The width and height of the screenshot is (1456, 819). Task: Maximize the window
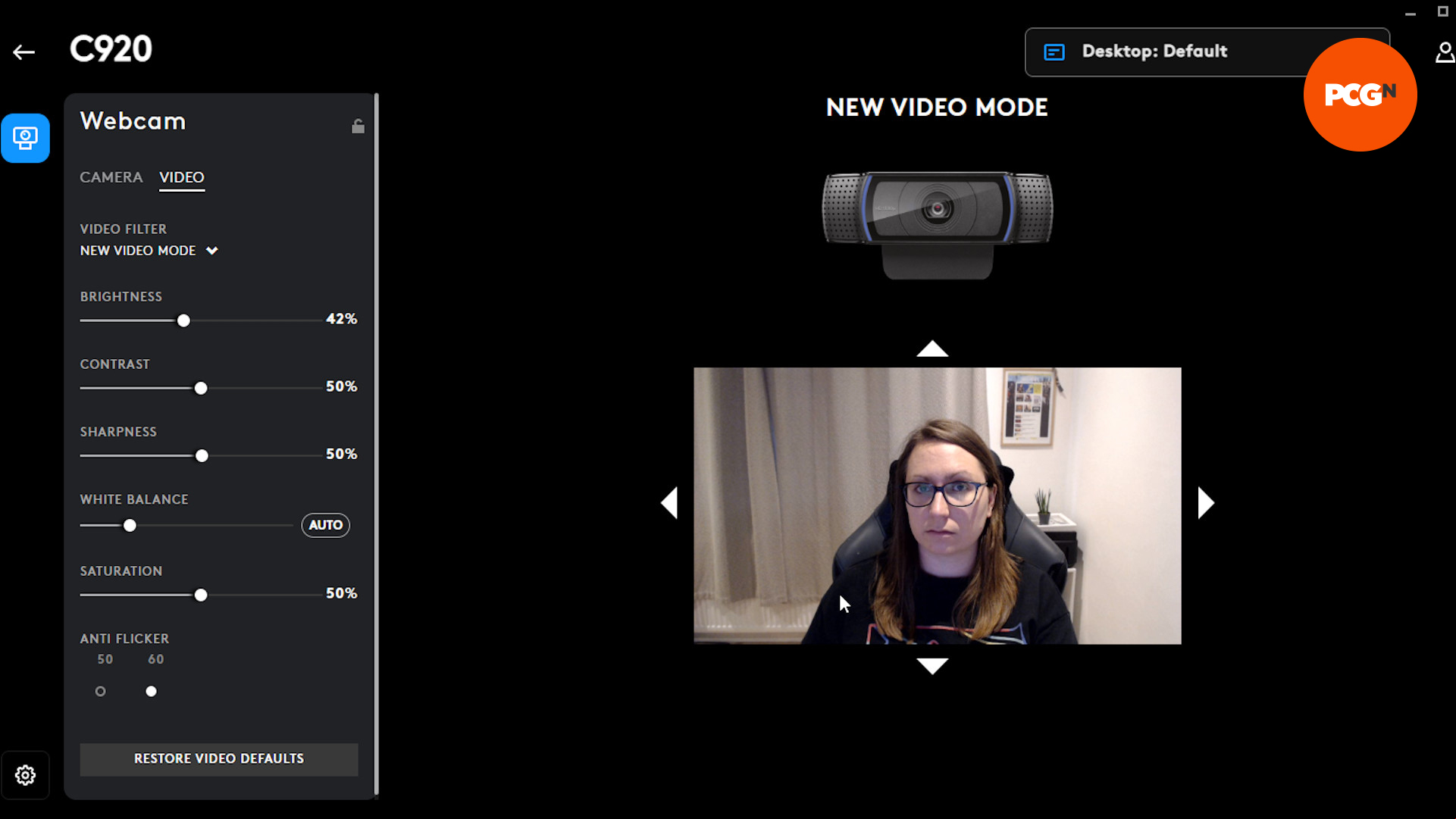(1443, 11)
